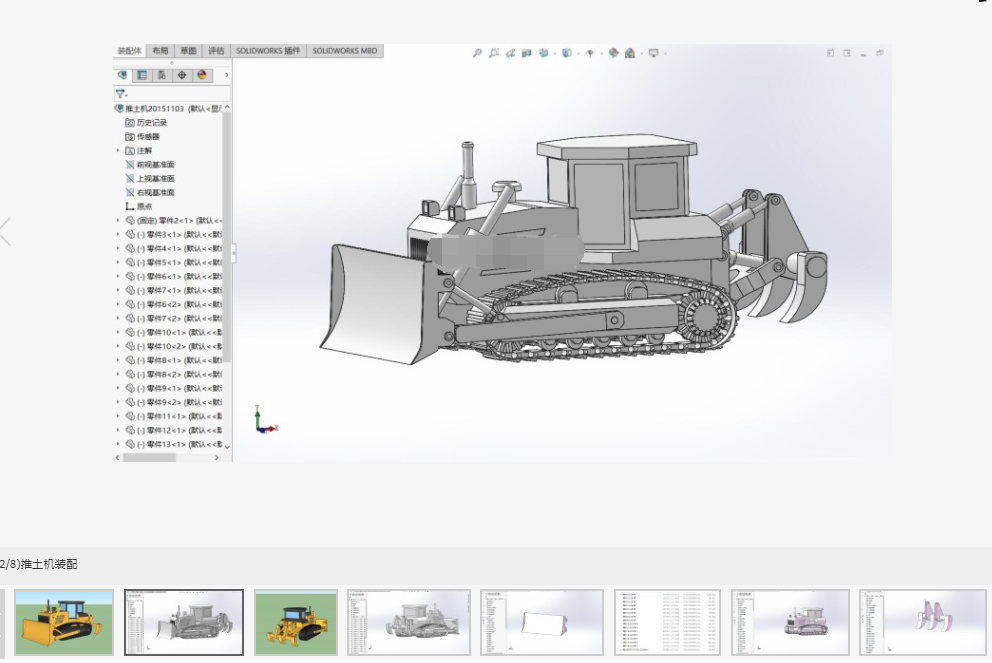Open the View Settings dropdown arrow
This screenshot has height=663, width=992.
(665, 54)
